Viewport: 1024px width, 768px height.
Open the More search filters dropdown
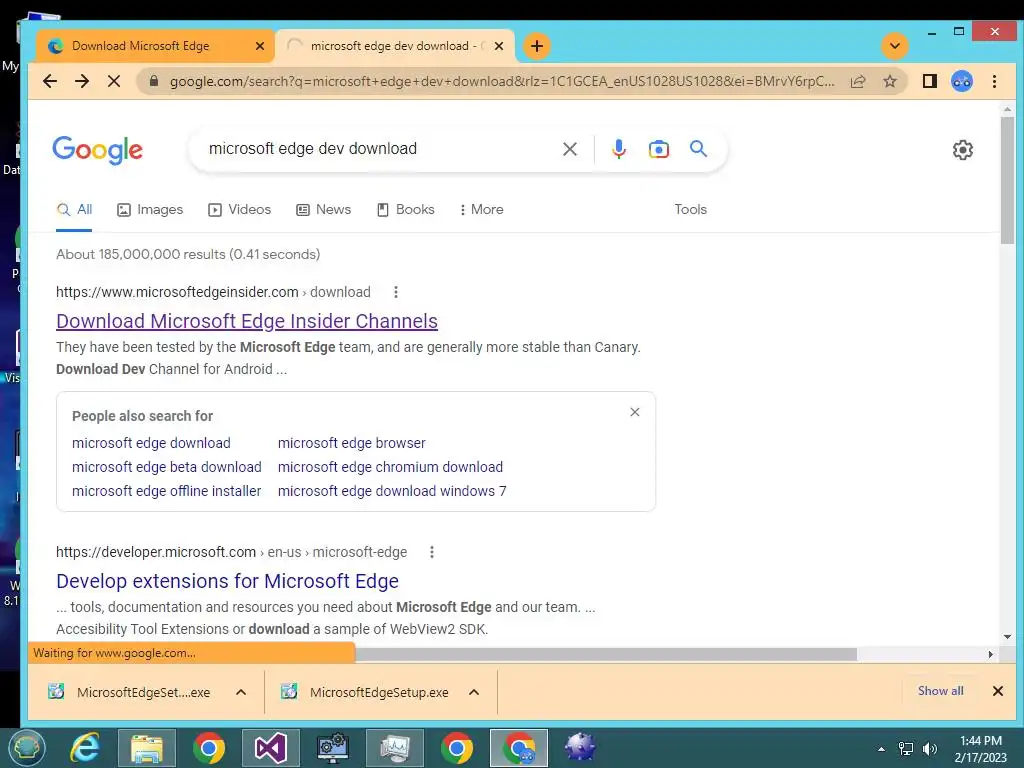coord(481,210)
